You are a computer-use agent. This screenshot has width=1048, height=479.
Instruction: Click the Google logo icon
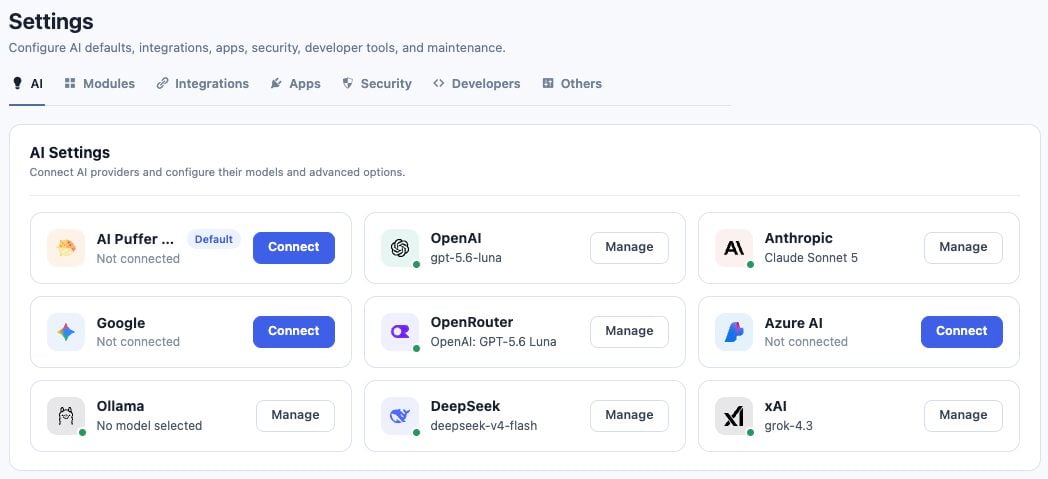[66, 332]
